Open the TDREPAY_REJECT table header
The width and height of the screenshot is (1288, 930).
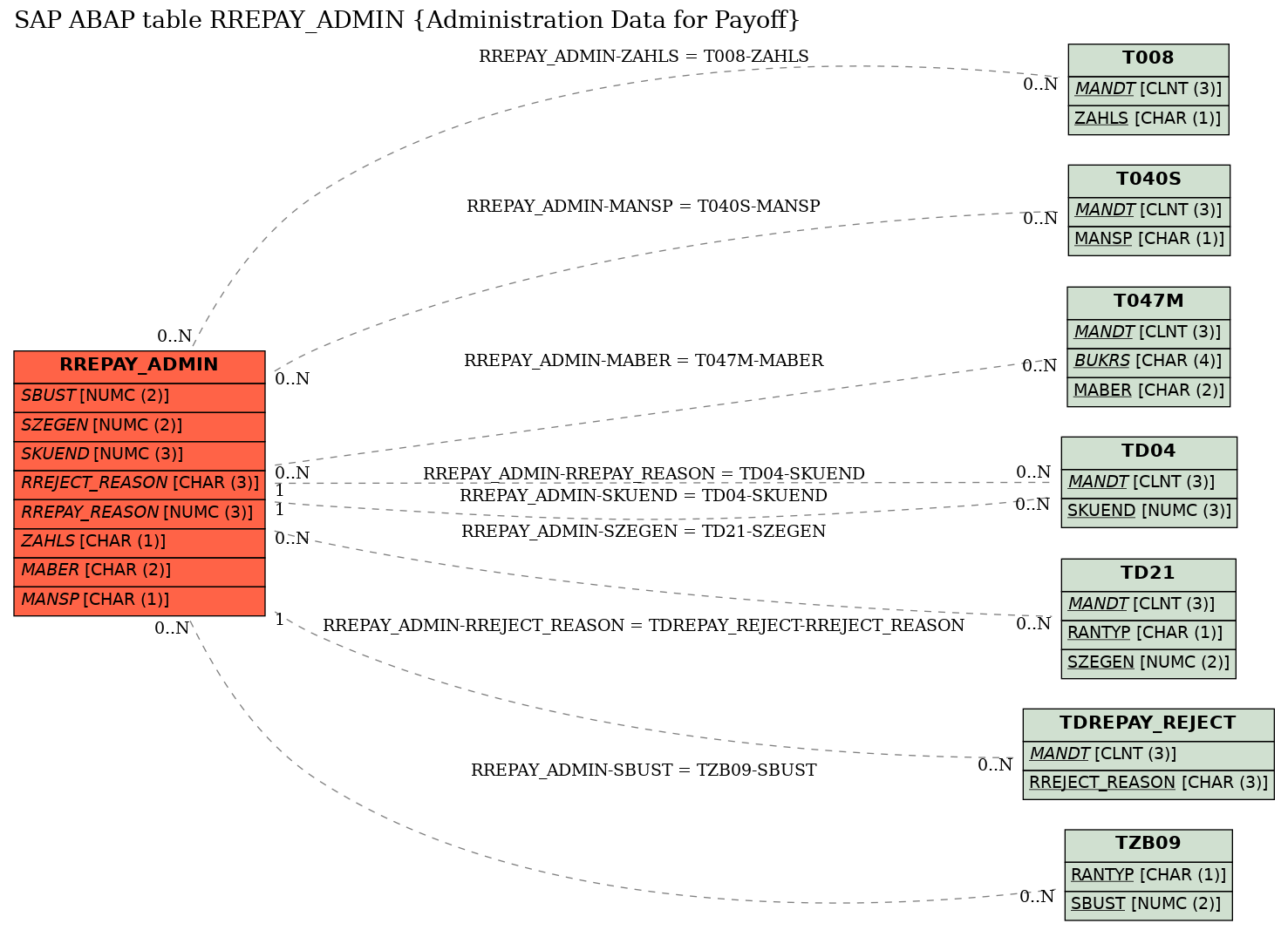click(1148, 724)
